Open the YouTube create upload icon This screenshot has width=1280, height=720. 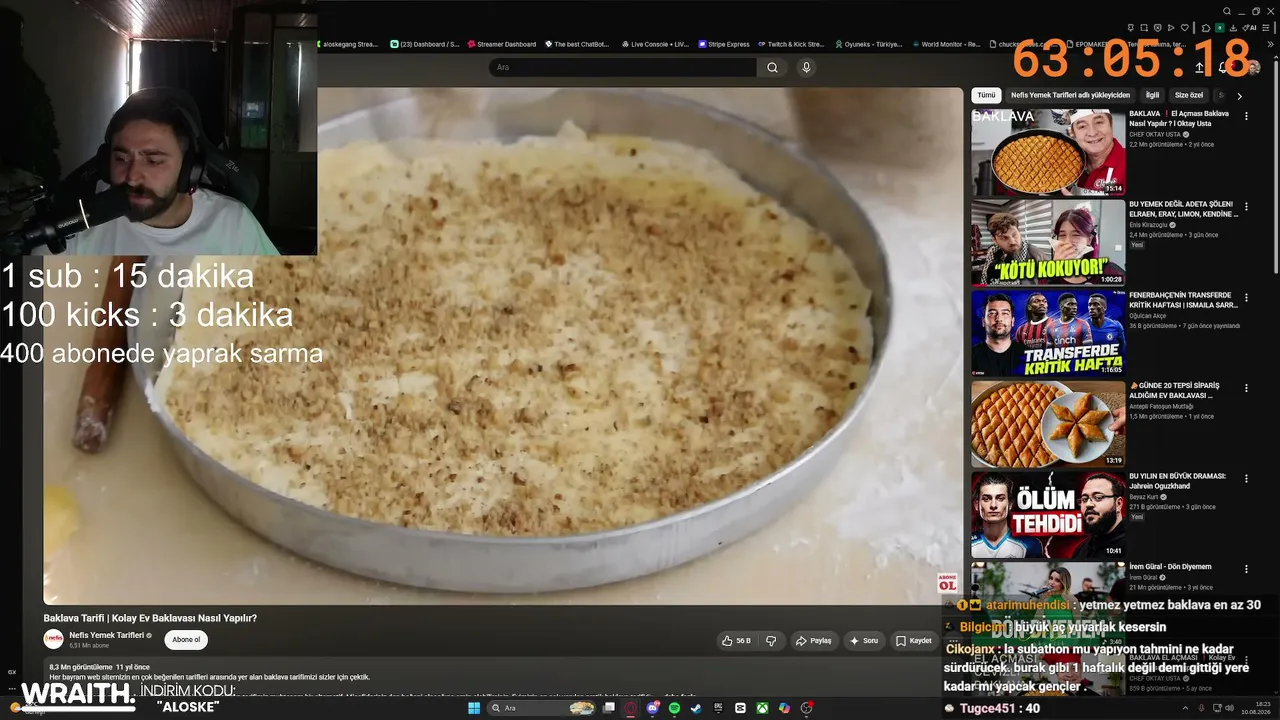point(1199,68)
